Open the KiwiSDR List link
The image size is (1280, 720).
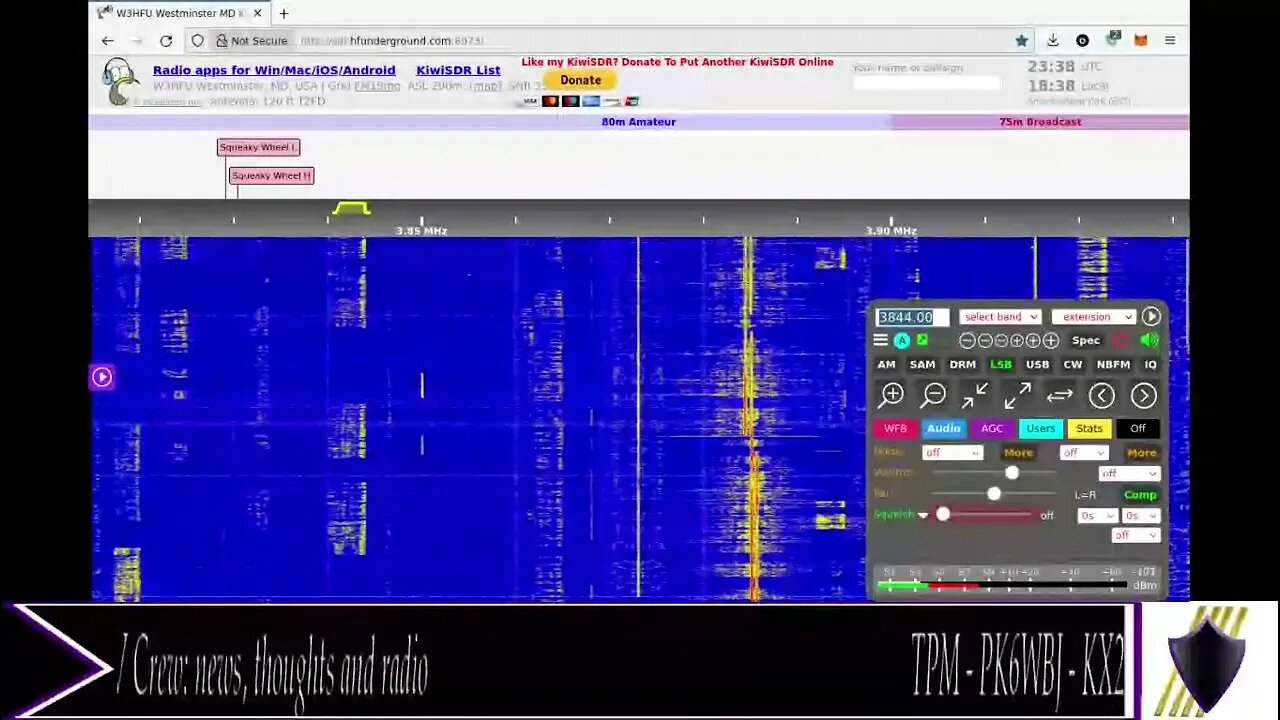point(458,70)
